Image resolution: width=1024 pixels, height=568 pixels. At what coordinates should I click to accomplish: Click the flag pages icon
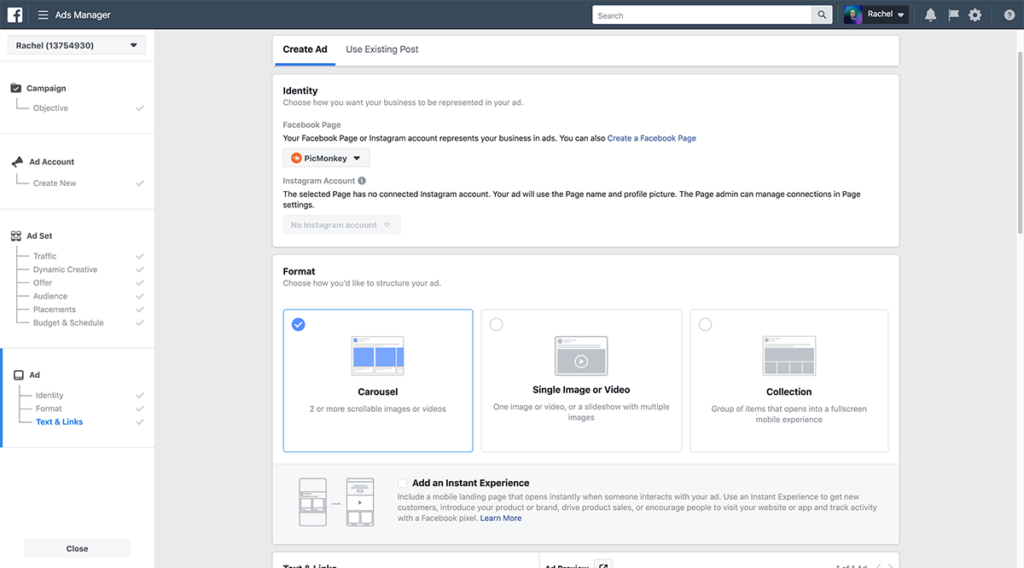[953, 15]
